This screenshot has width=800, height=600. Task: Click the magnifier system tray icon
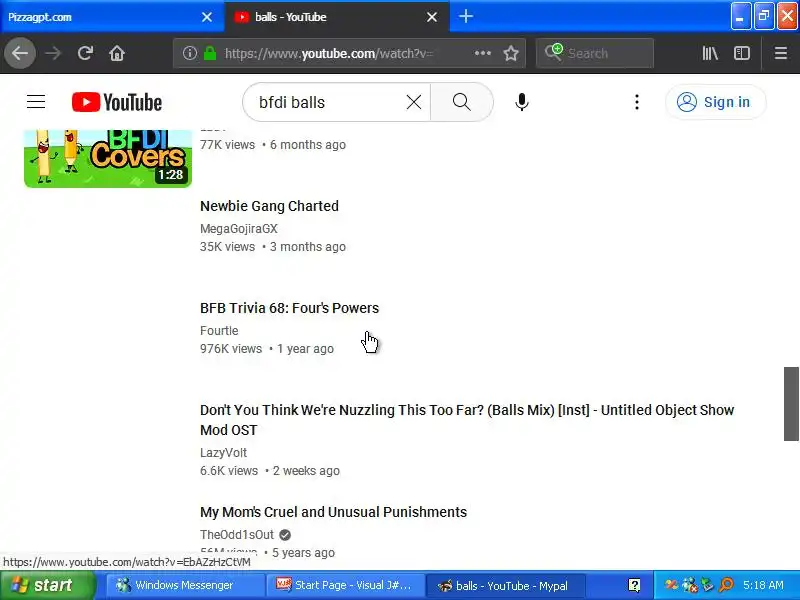click(726, 585)
